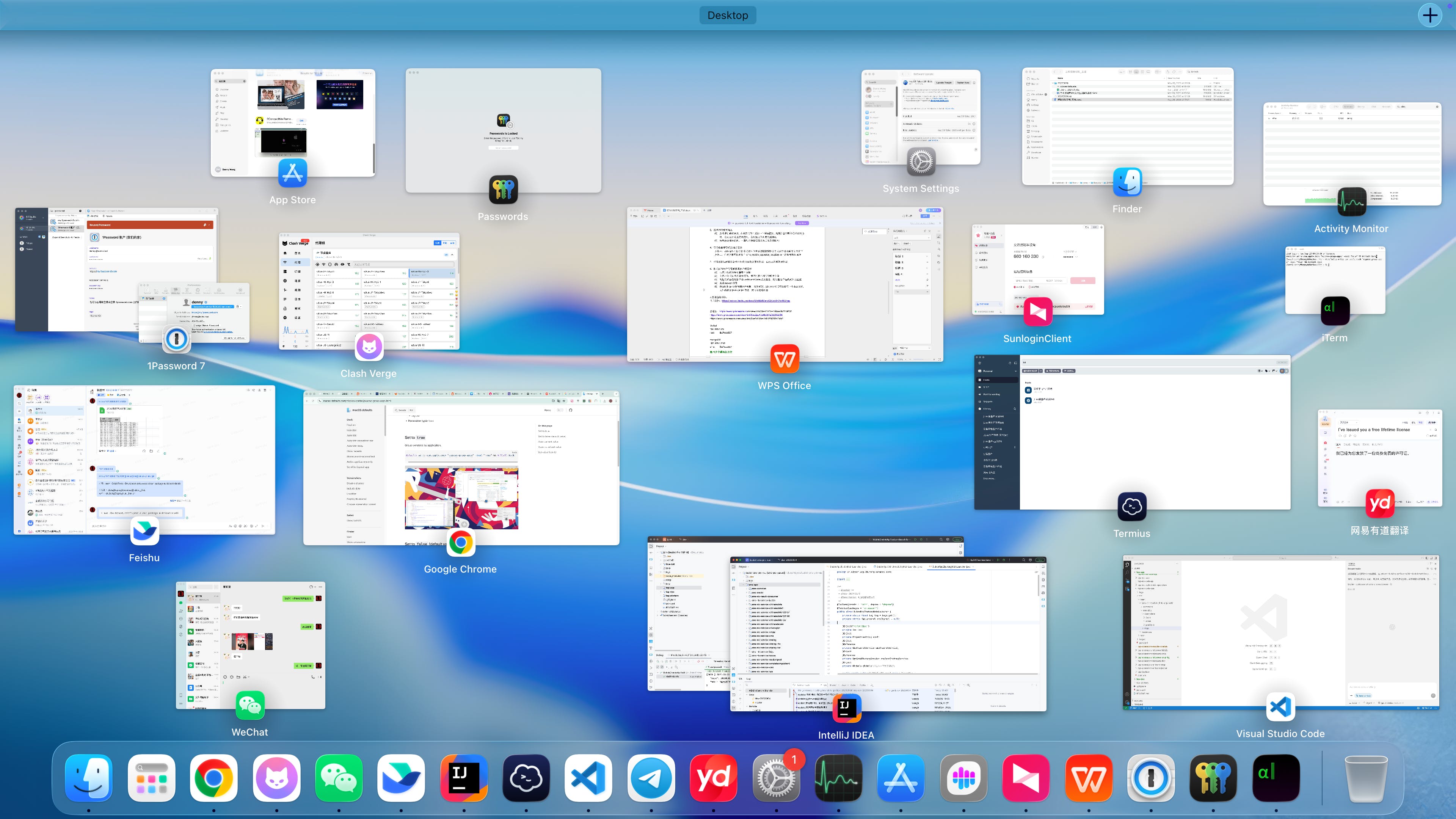Click the Launchpad icon in Dock
The width and height of the screenshot is (1456, 819).
(151, 778)
